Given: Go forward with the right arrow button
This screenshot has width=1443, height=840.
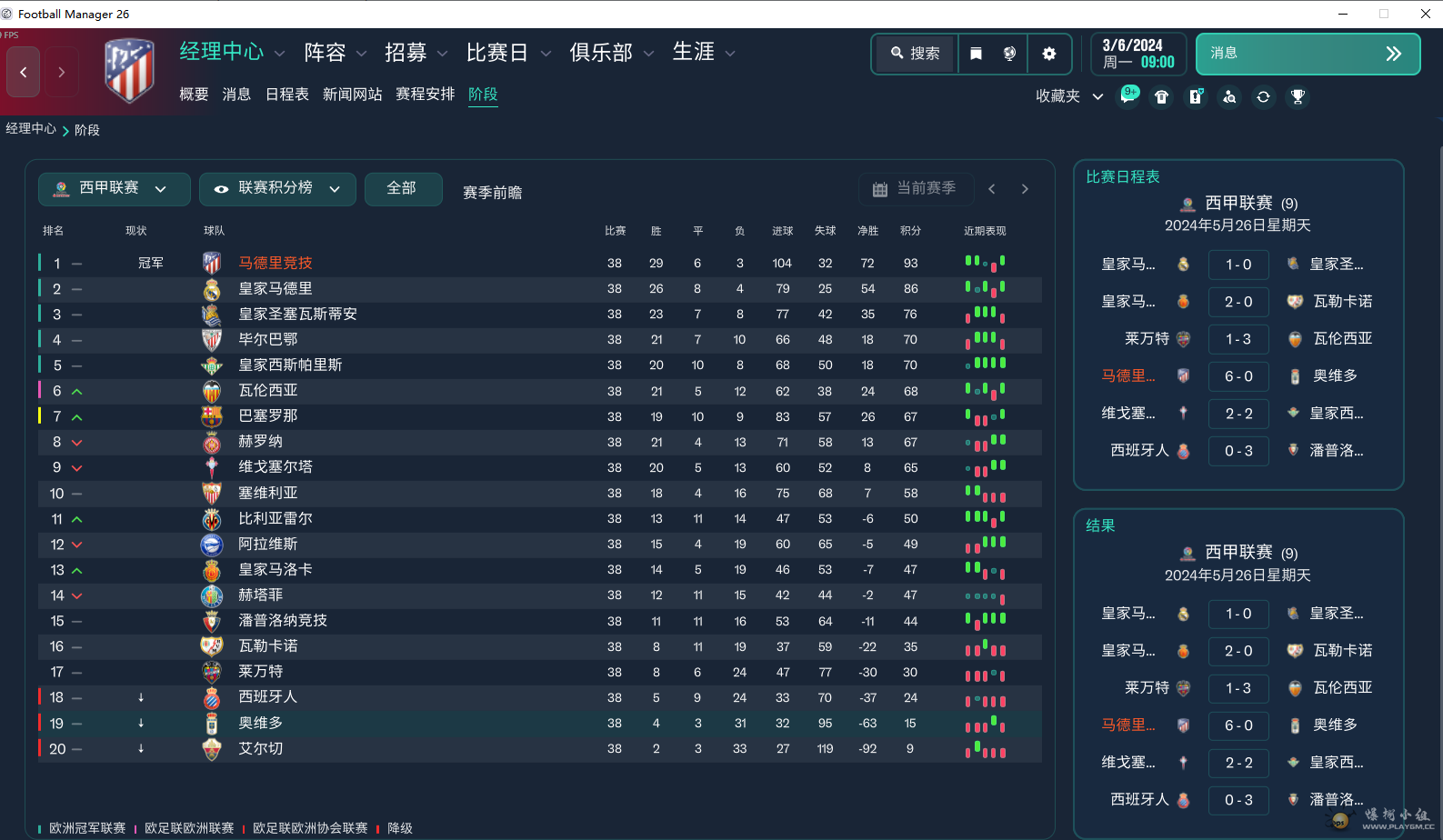Looking at the screenshot, I should (62, 72).
